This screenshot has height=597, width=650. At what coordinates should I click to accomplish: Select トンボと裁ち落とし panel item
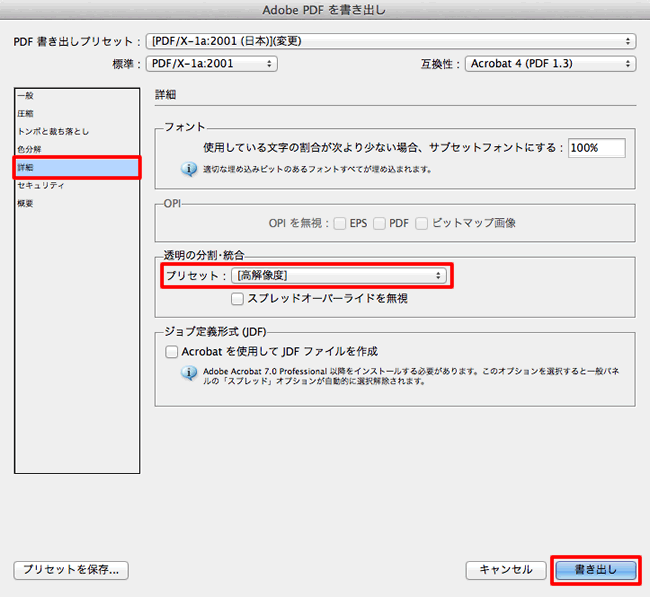pyautogui.click(x=77, y=131)
